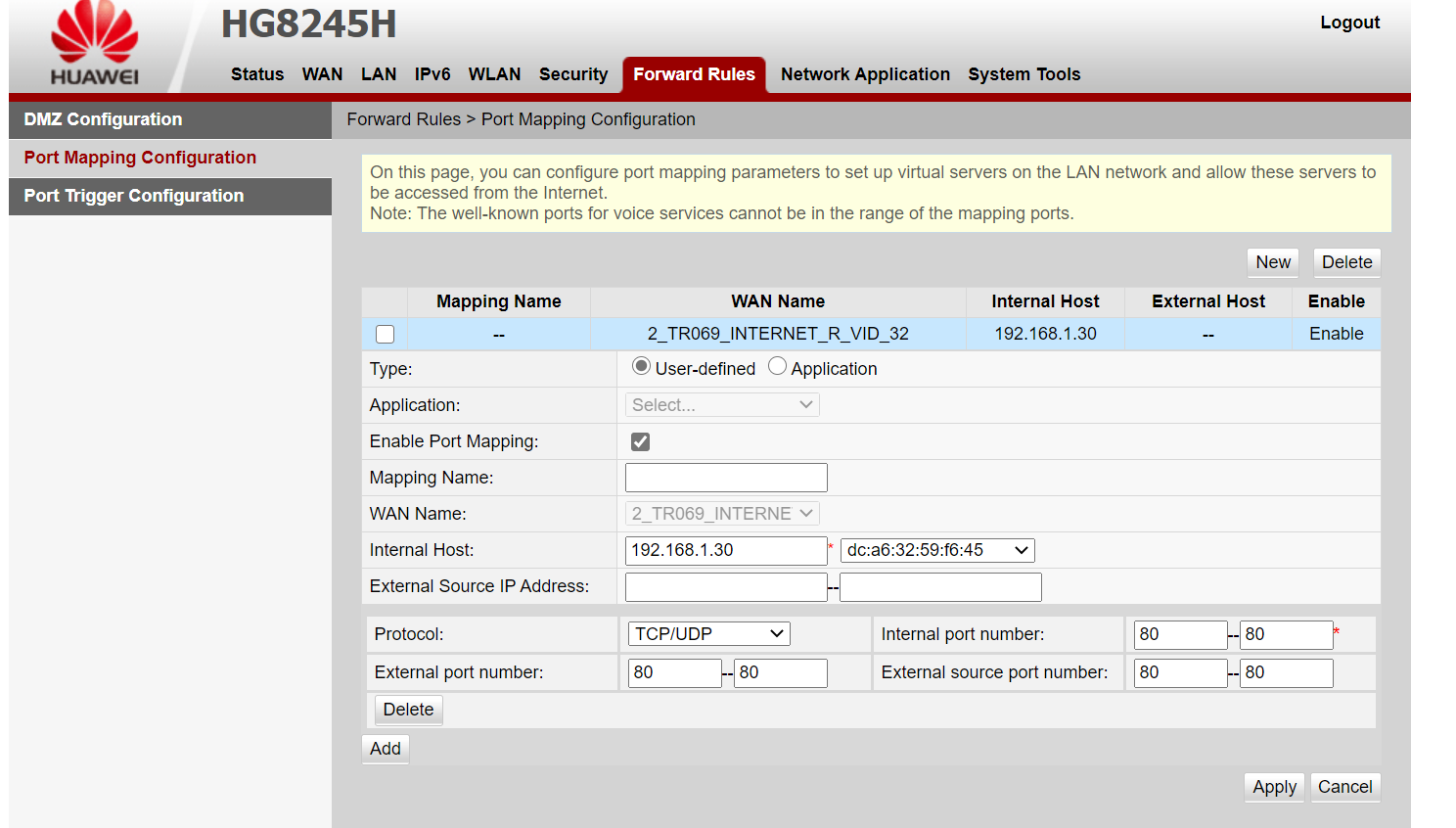Go to the WLAN tab
Screen dimensions: 1456x828
click(494, 74)
